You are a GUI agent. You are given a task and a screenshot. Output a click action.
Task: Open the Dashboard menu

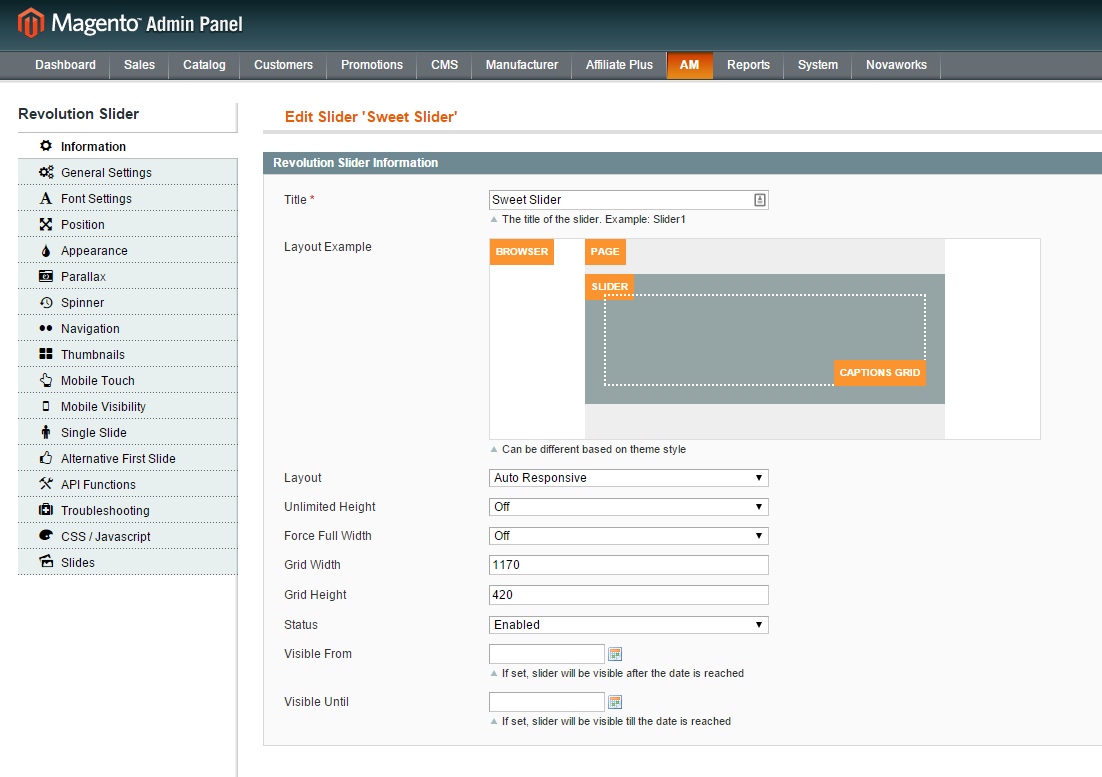65,65
